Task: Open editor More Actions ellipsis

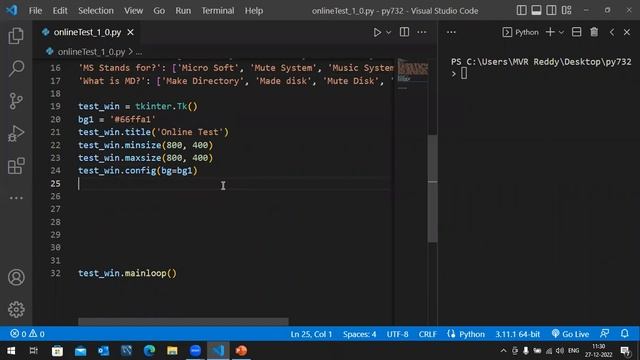Action: tap(422, 32)
